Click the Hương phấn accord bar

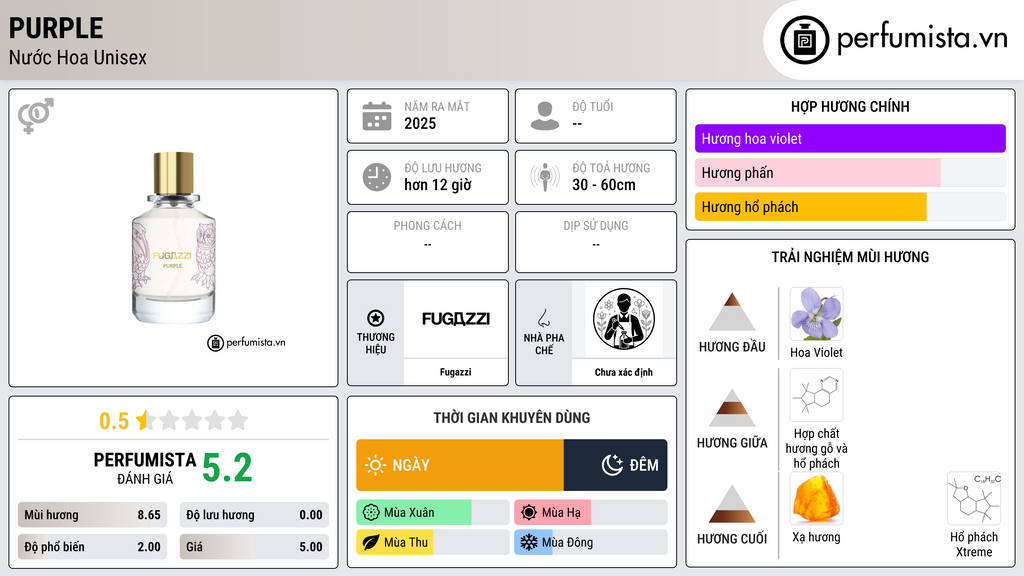850,173
